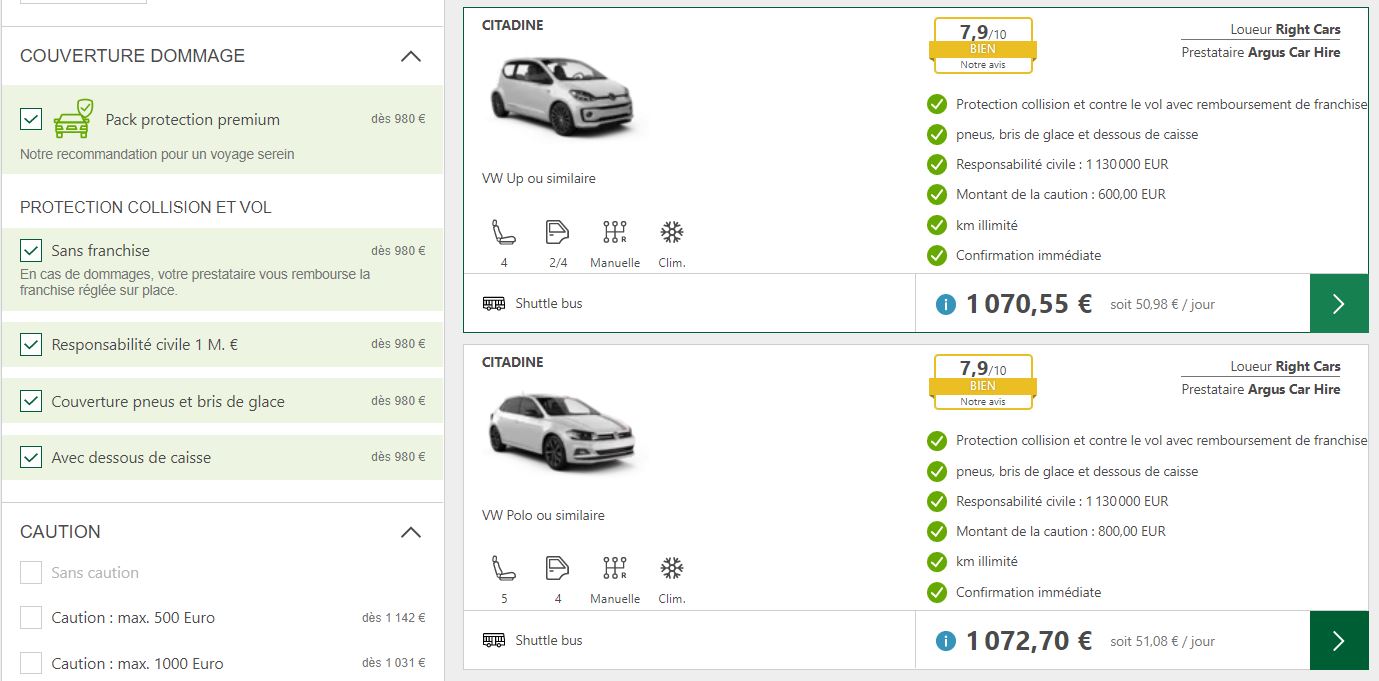Enable Caution max. 500 Euro filter
Image resolution: width=1379 pixels, height=681 pixels.
[31, 618]
